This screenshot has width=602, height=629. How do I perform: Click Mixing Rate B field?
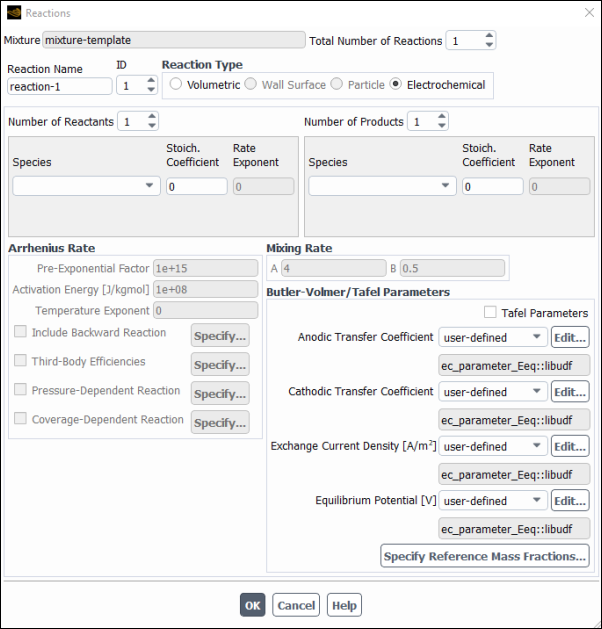pyautogui.click(x=452, y=268)
